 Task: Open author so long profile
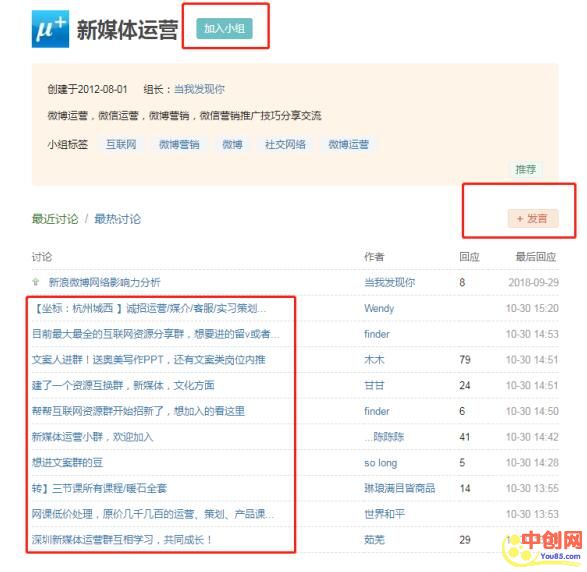pyautogui.click(x=380, y=463)
